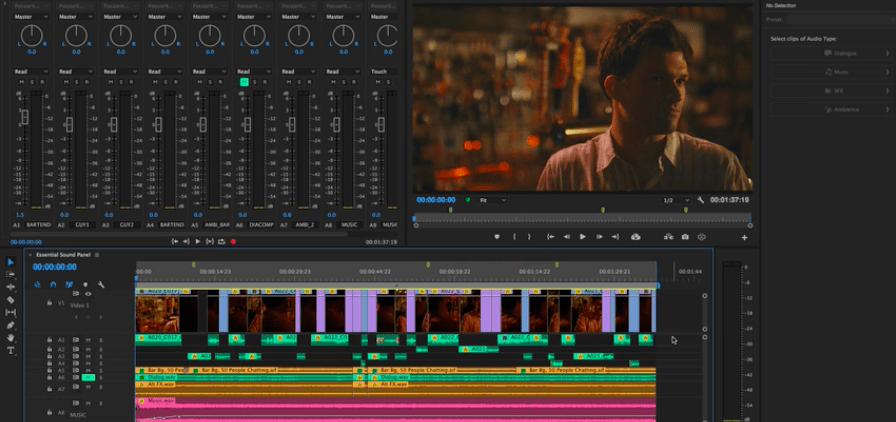The width and height of the screenshot is (896, 422).
Task: Select Music.wav clip on pink track
Action: click(x=395, y=410)
